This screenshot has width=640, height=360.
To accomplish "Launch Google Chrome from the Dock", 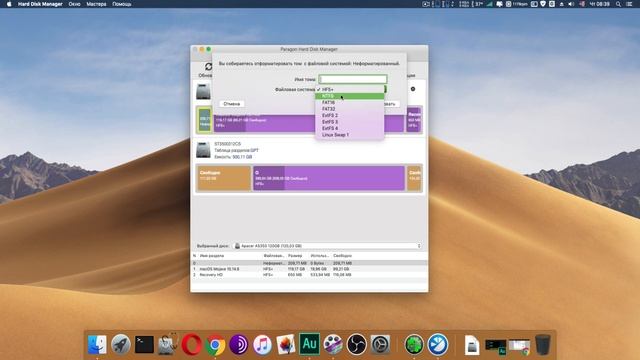I will 215,344.
